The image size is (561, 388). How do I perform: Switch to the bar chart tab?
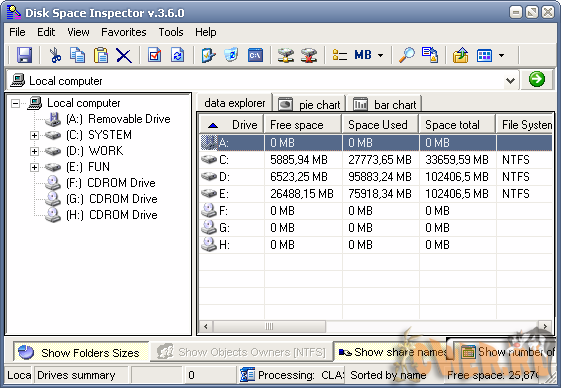tap(385, 105)
